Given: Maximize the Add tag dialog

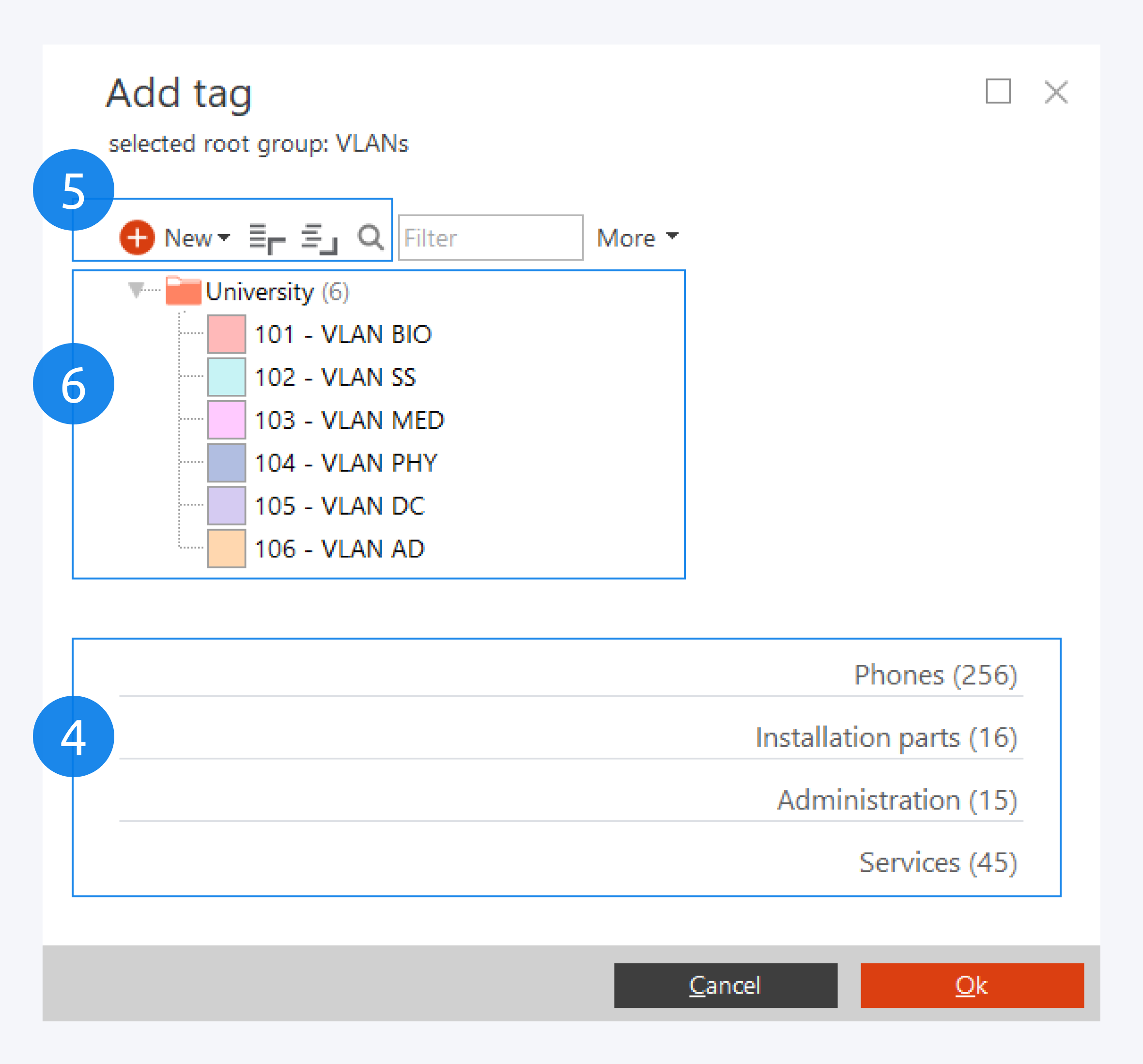Looking at the screenshot, I should (998, 92).
